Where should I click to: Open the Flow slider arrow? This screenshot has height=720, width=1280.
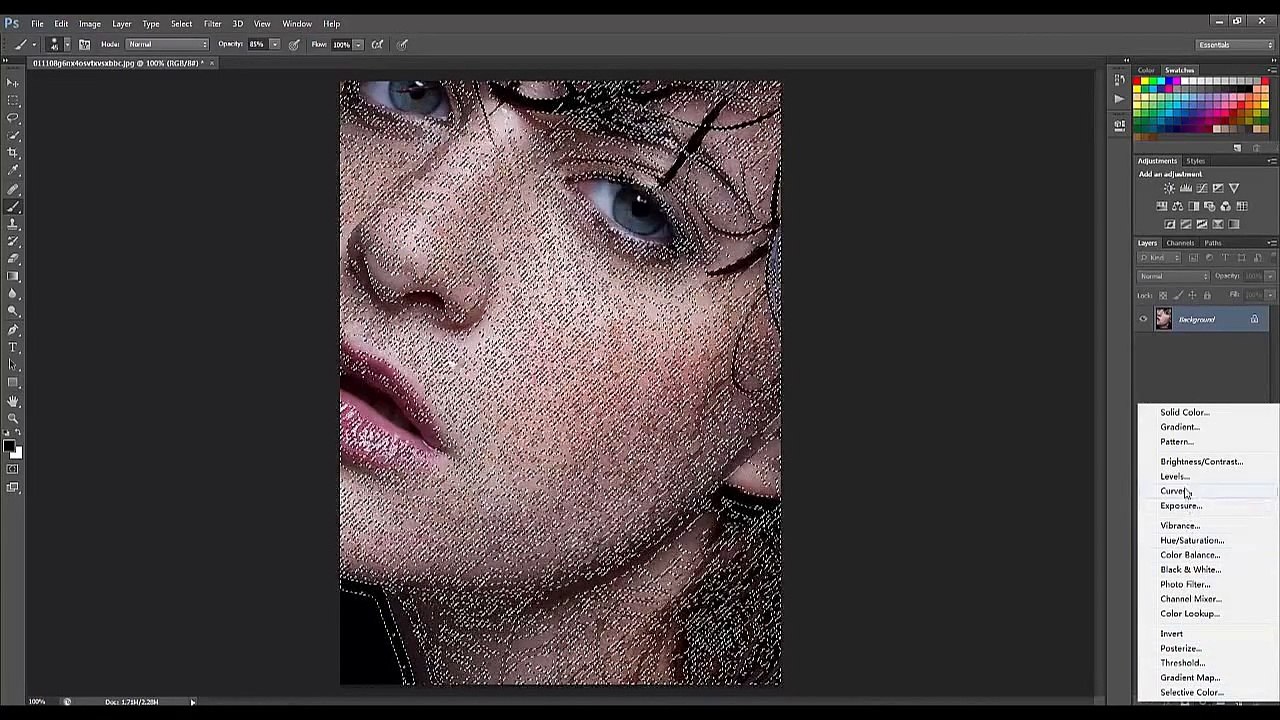pyautogui.click(x=357, y=44)
